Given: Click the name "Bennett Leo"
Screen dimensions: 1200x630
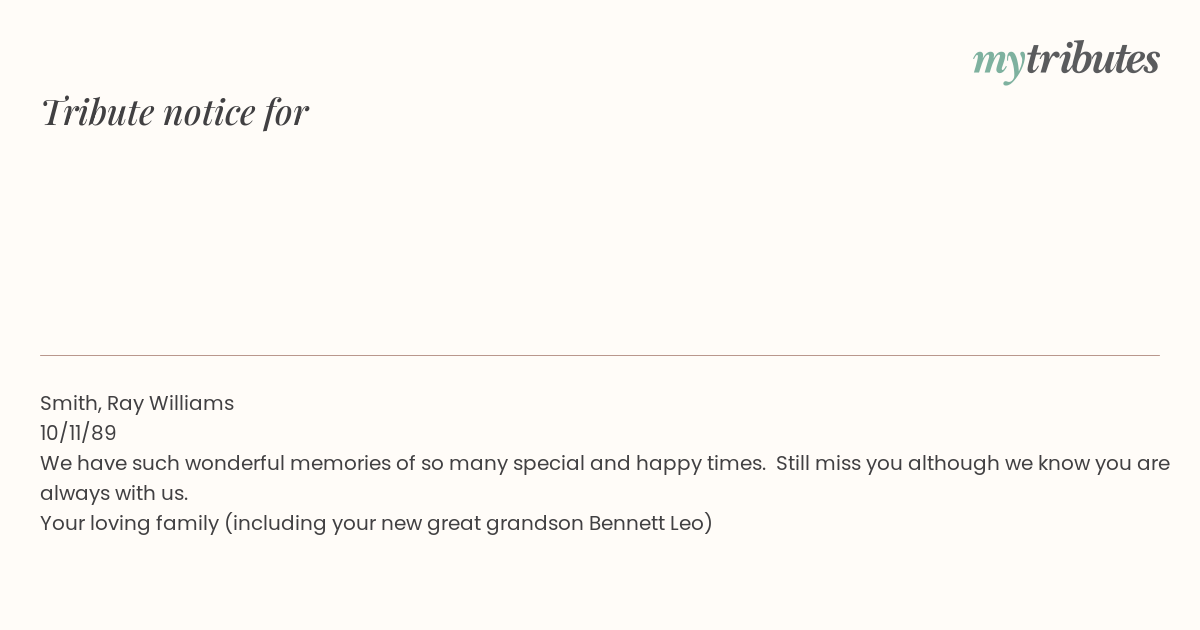Looking at the screenshot, I should coord(646,523).
